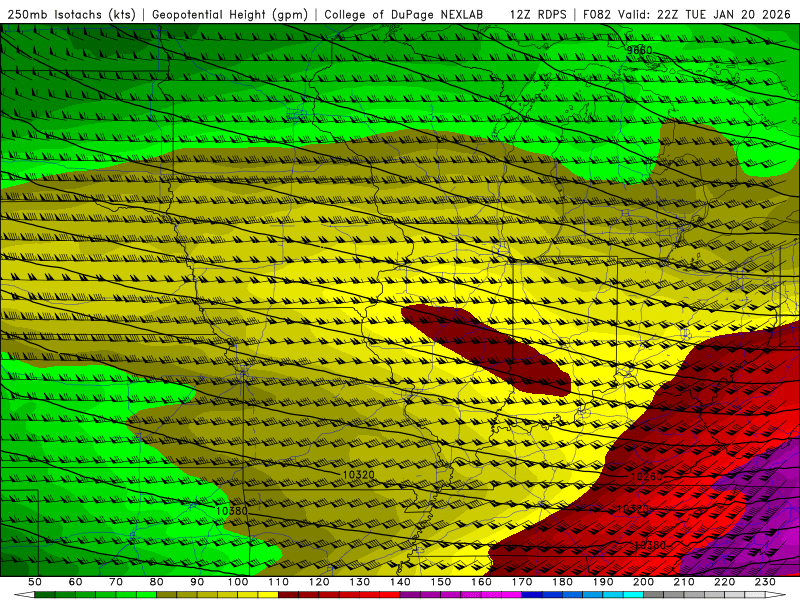
Task: Click the darkest green swatch starting at 50
Action: point(45,595)
